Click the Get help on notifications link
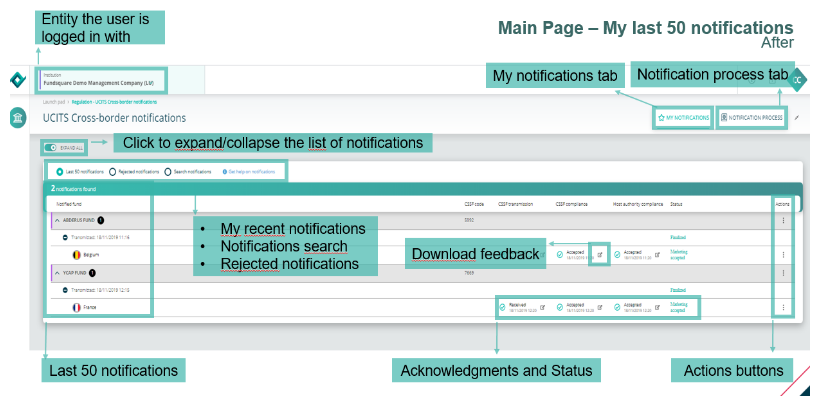This screenshot has width=825, height=406. click(248, 172)
